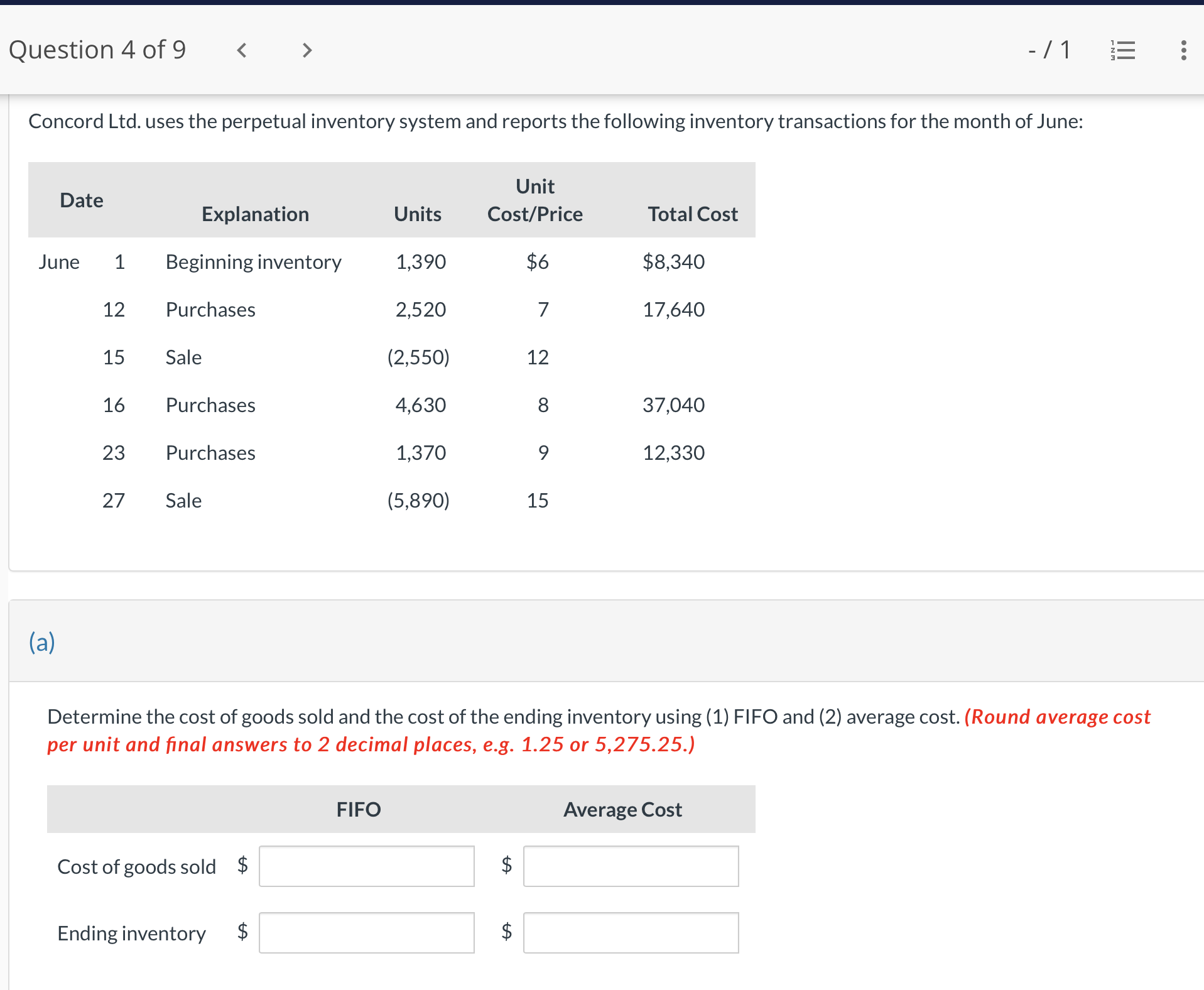Click the FIFO Ending inventory input box
Image resolution: width=1204 pixels, height=990 pixels.
(367, 933)
